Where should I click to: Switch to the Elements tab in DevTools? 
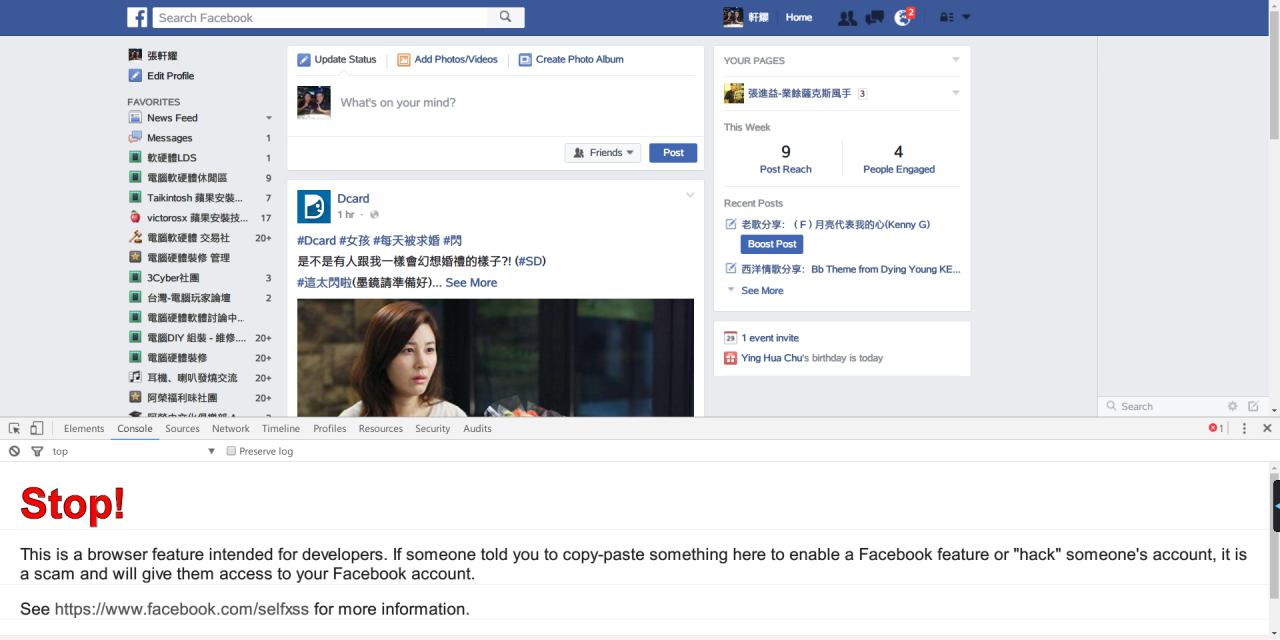(84, 428)
